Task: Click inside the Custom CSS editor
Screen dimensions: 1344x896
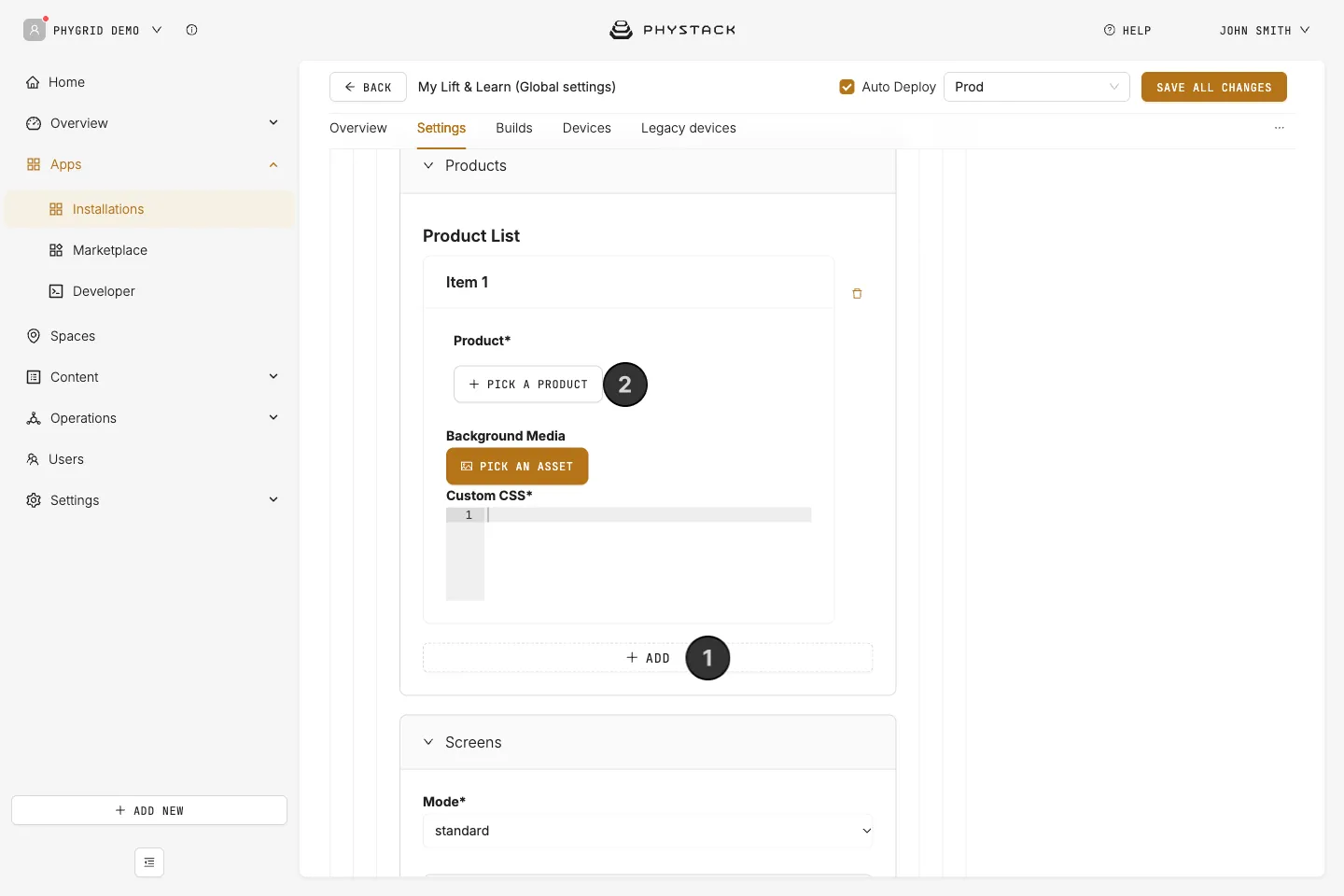Action: (648, 554)
